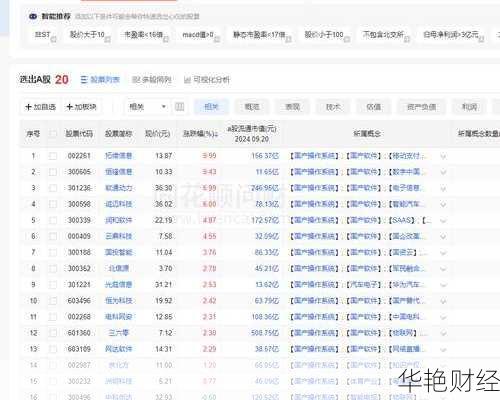Viewport: 500px width, 400px height.
Task: Expand concepts for row 002261
Action: pos(443,156)
